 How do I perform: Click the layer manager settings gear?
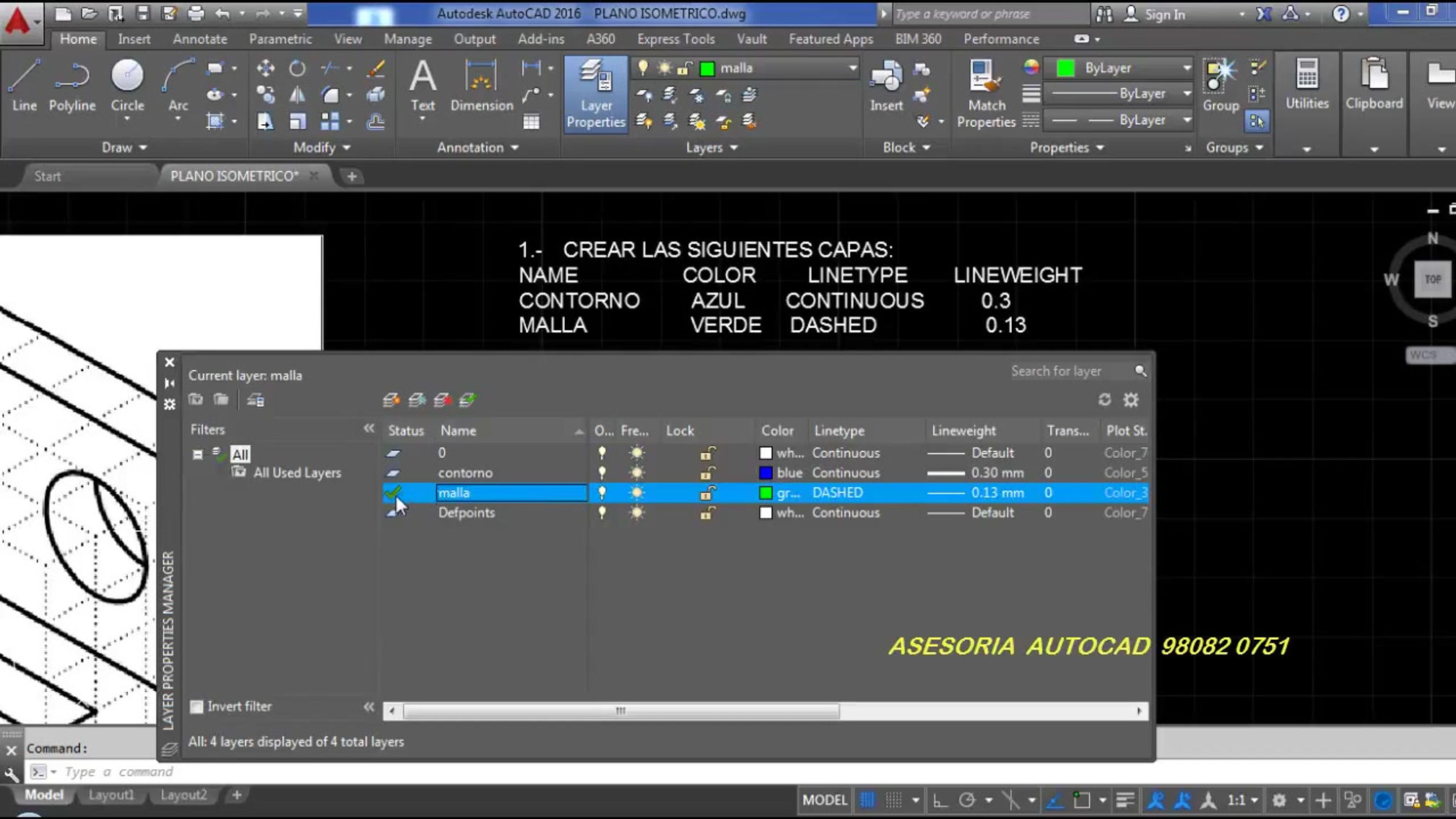tap(1131, 399)
